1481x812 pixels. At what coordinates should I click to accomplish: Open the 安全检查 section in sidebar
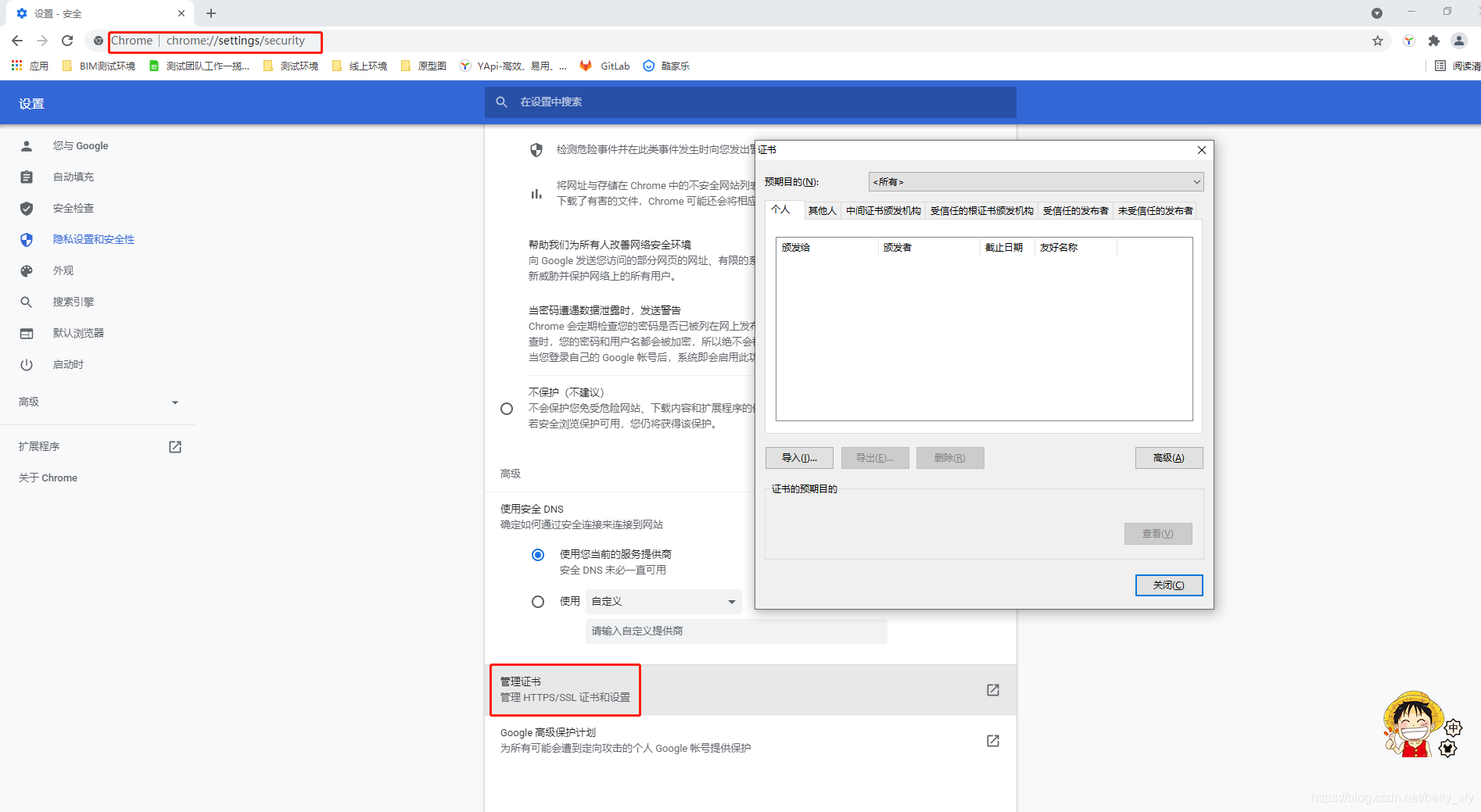pyautogui.click(x=74, y=208)
